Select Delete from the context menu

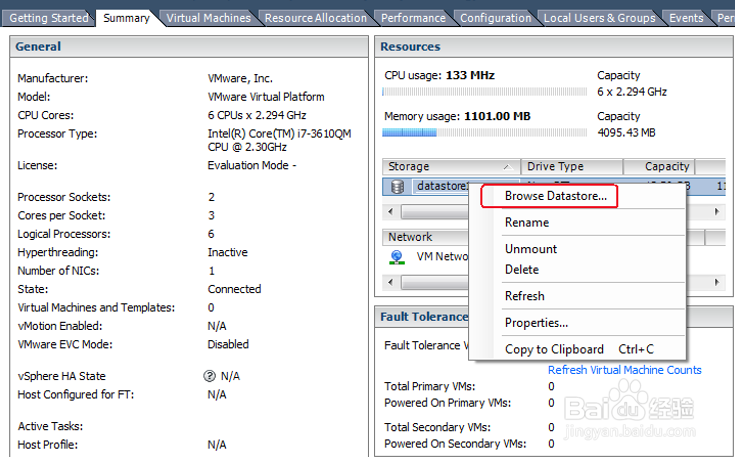pos(522,270)
